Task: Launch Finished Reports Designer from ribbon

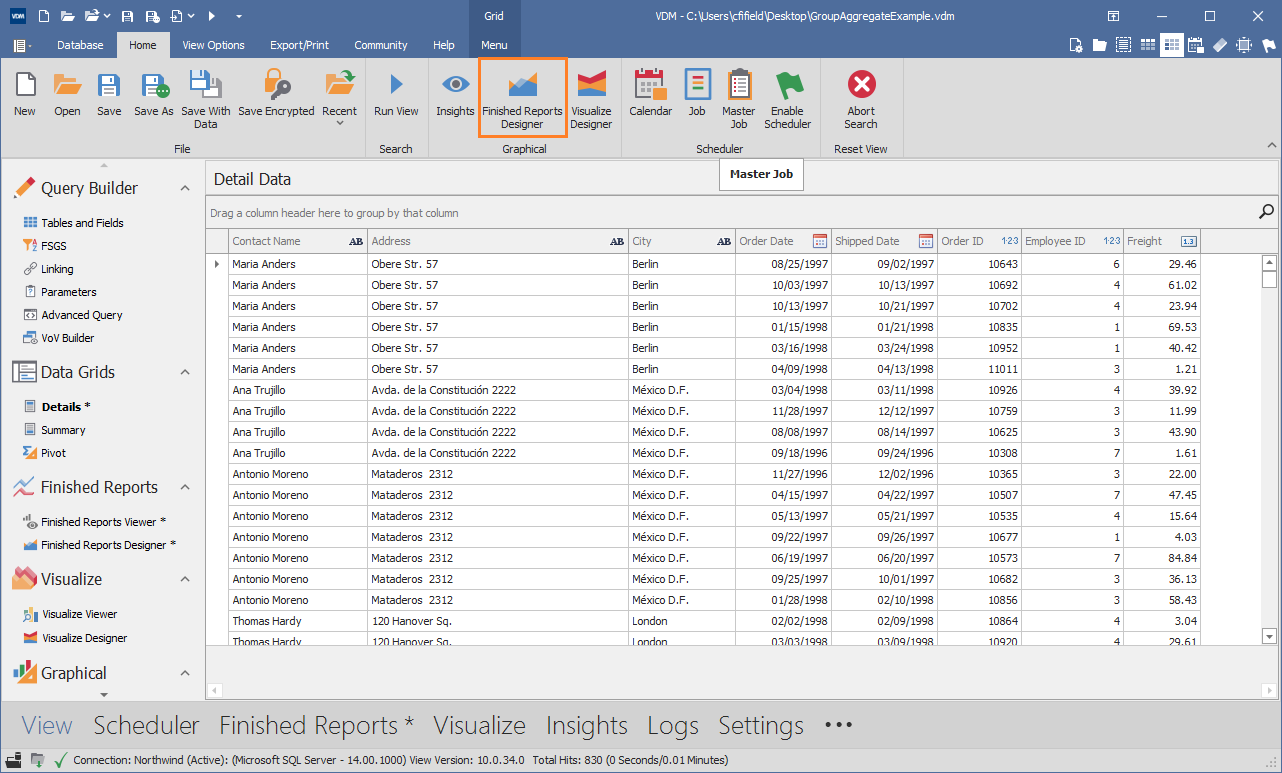Action: (522, 98)
